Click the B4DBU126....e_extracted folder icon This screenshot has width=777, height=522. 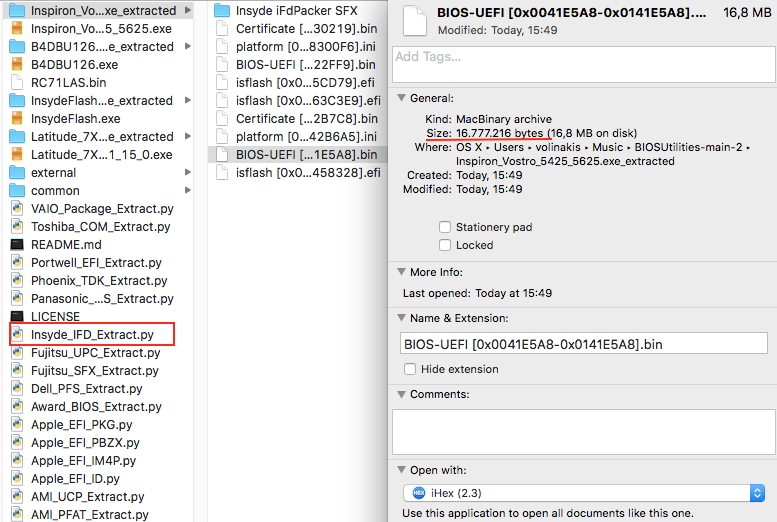tap(17, 47)
